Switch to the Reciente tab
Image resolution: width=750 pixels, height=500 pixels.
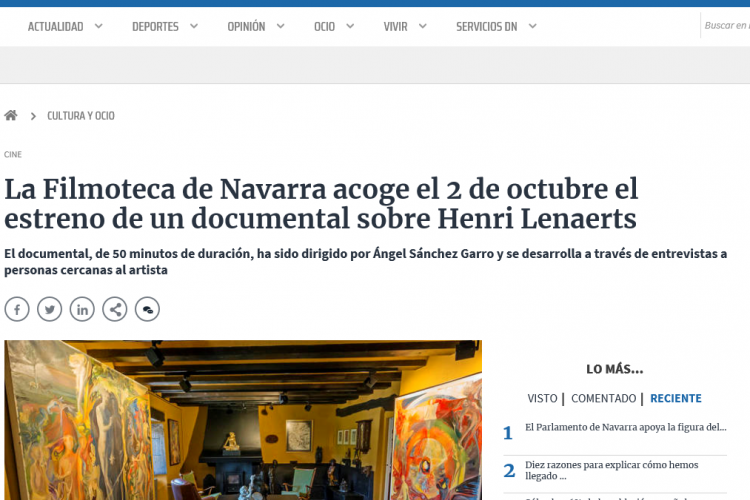[676, 398]
